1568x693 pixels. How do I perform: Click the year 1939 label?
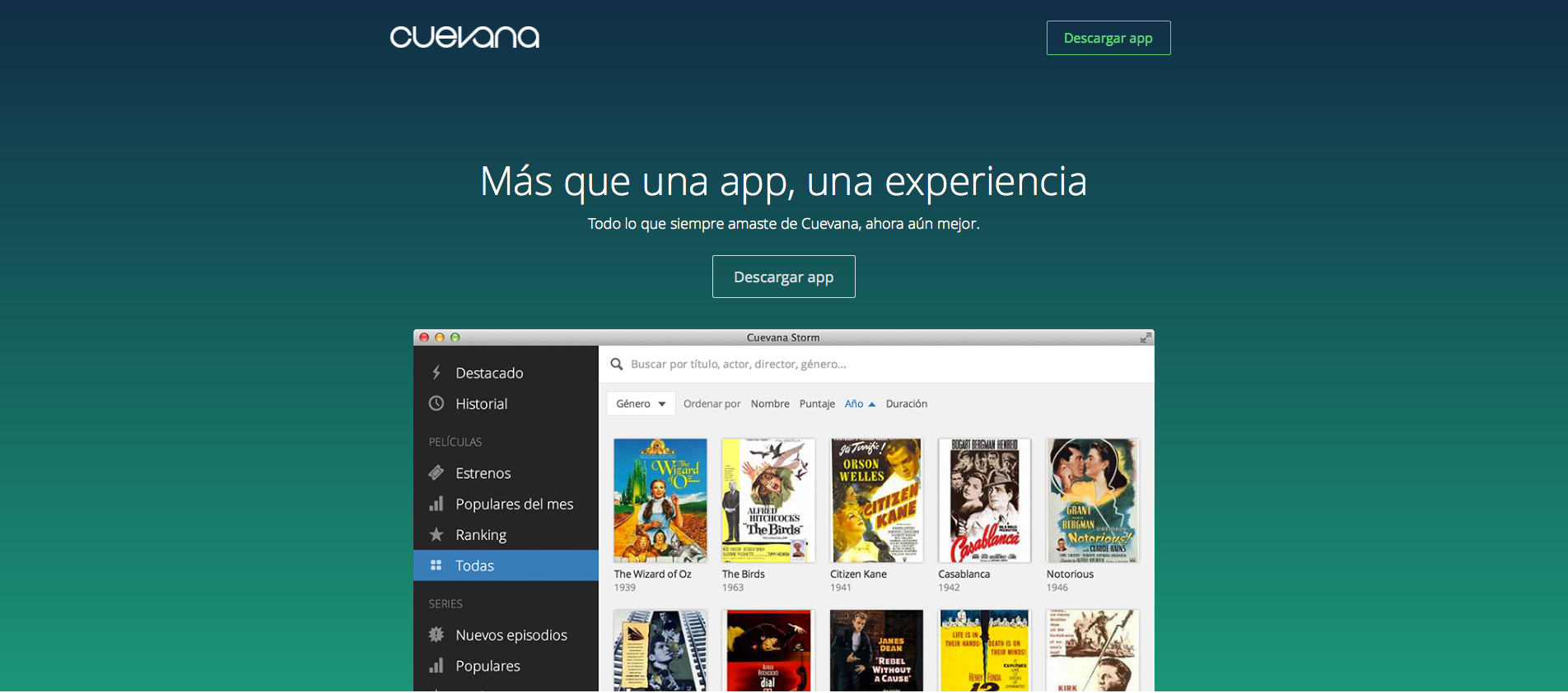625,588
